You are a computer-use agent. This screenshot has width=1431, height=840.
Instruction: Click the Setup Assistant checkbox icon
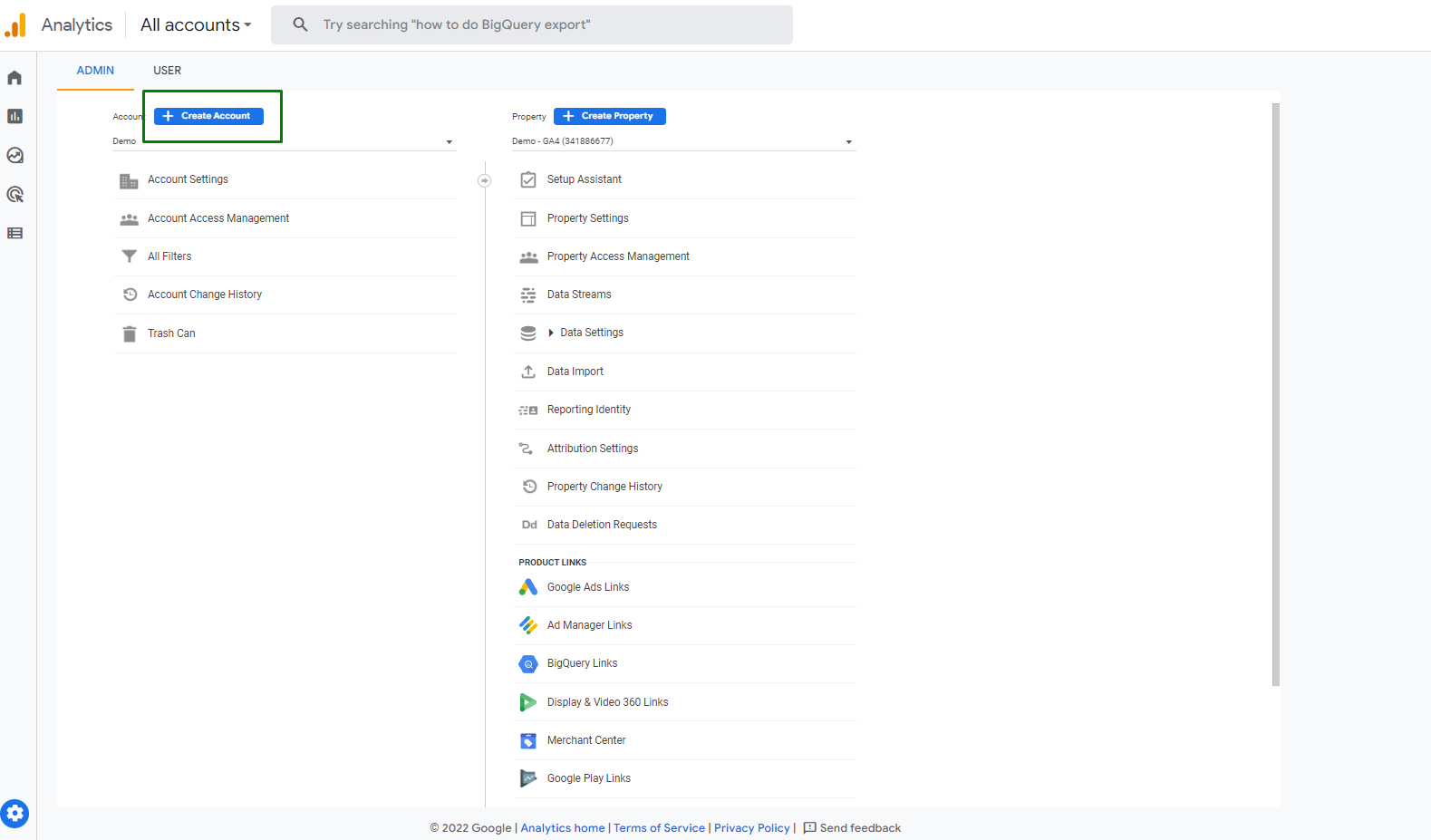(528, 179)
